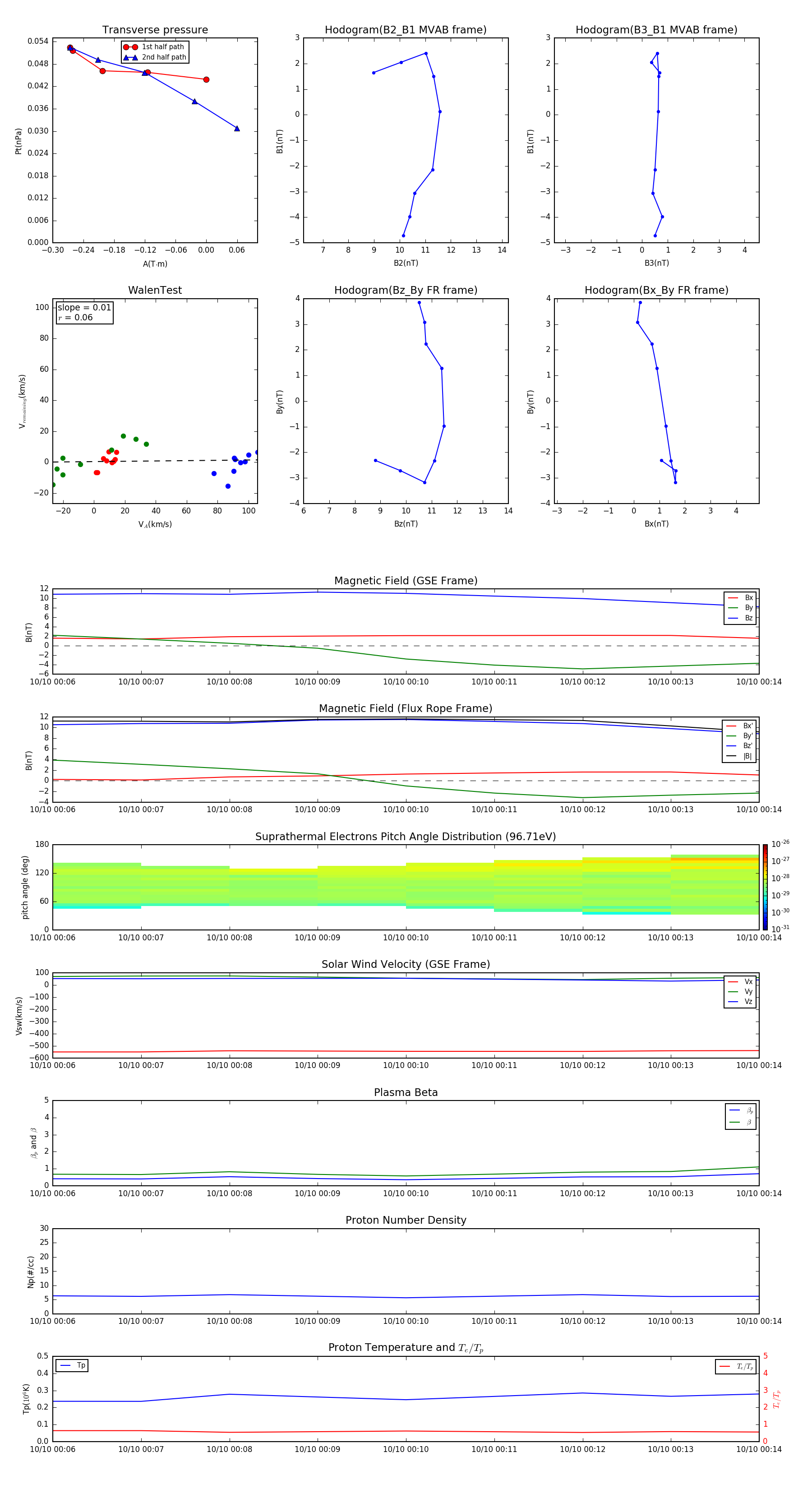Screen dimensions: 812x1489
Task: Click the dashed regression line in WalenTest
Action: point(155,461)
